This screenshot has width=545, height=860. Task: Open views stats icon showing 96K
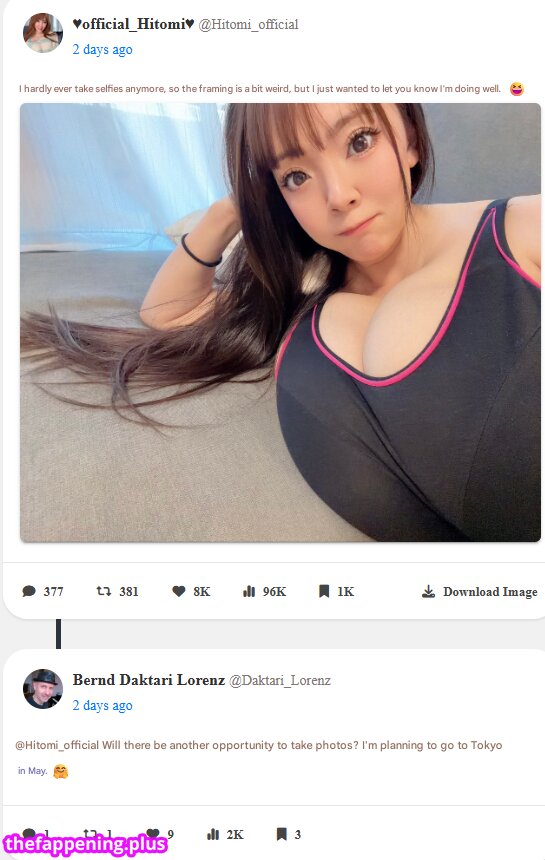click(249, 591)
